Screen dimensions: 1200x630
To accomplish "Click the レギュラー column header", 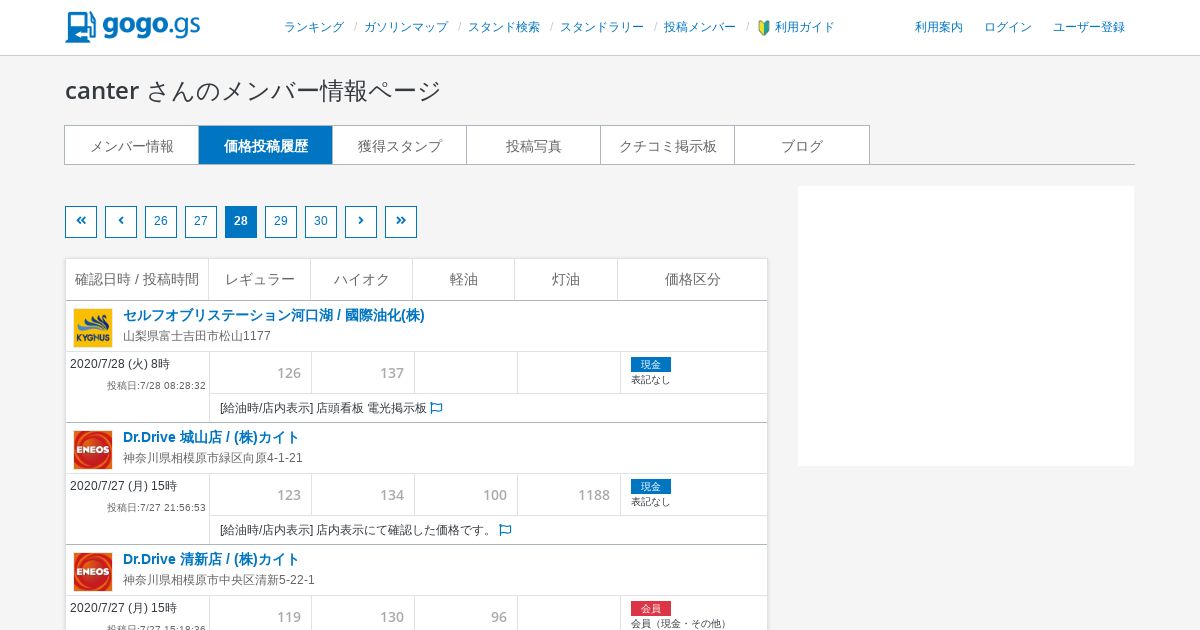I will 260,279.
